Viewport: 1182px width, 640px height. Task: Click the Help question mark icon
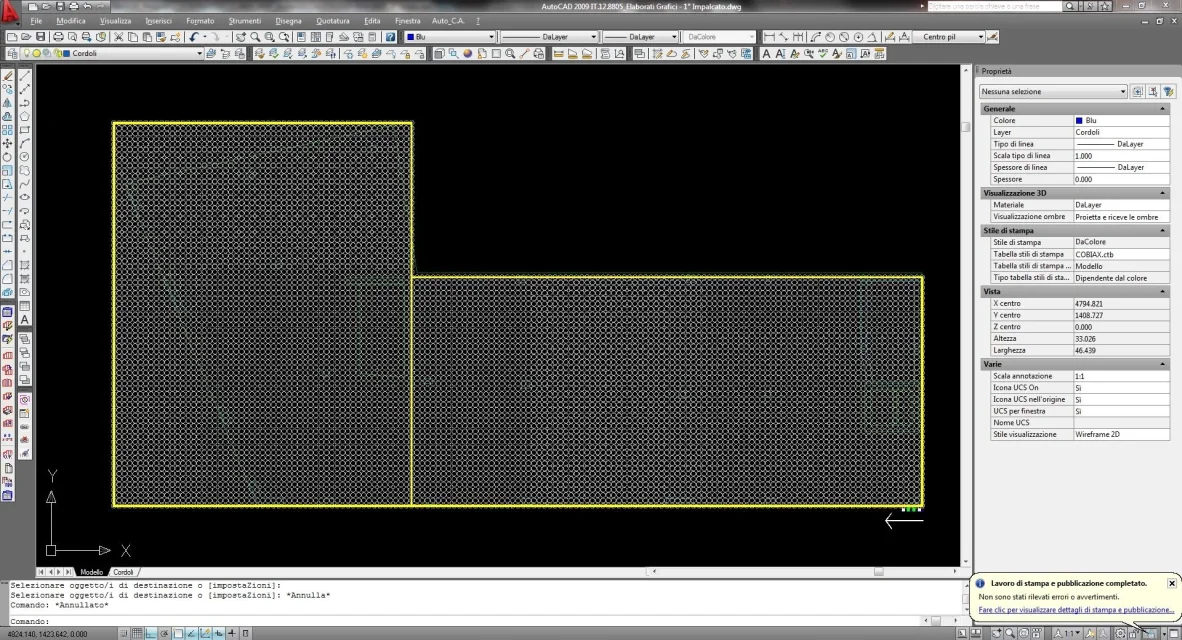(x=390, y=36)
